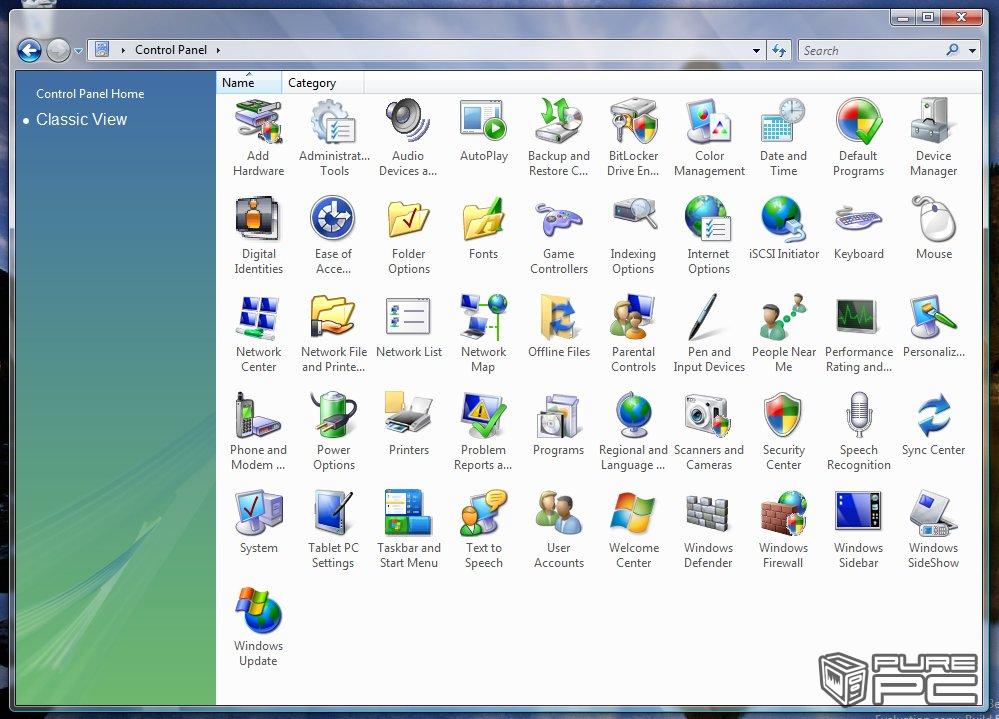Open Date and Time settings
This screenshot has height=719, width=999.
pyautogui.click(x=783, y=138)
